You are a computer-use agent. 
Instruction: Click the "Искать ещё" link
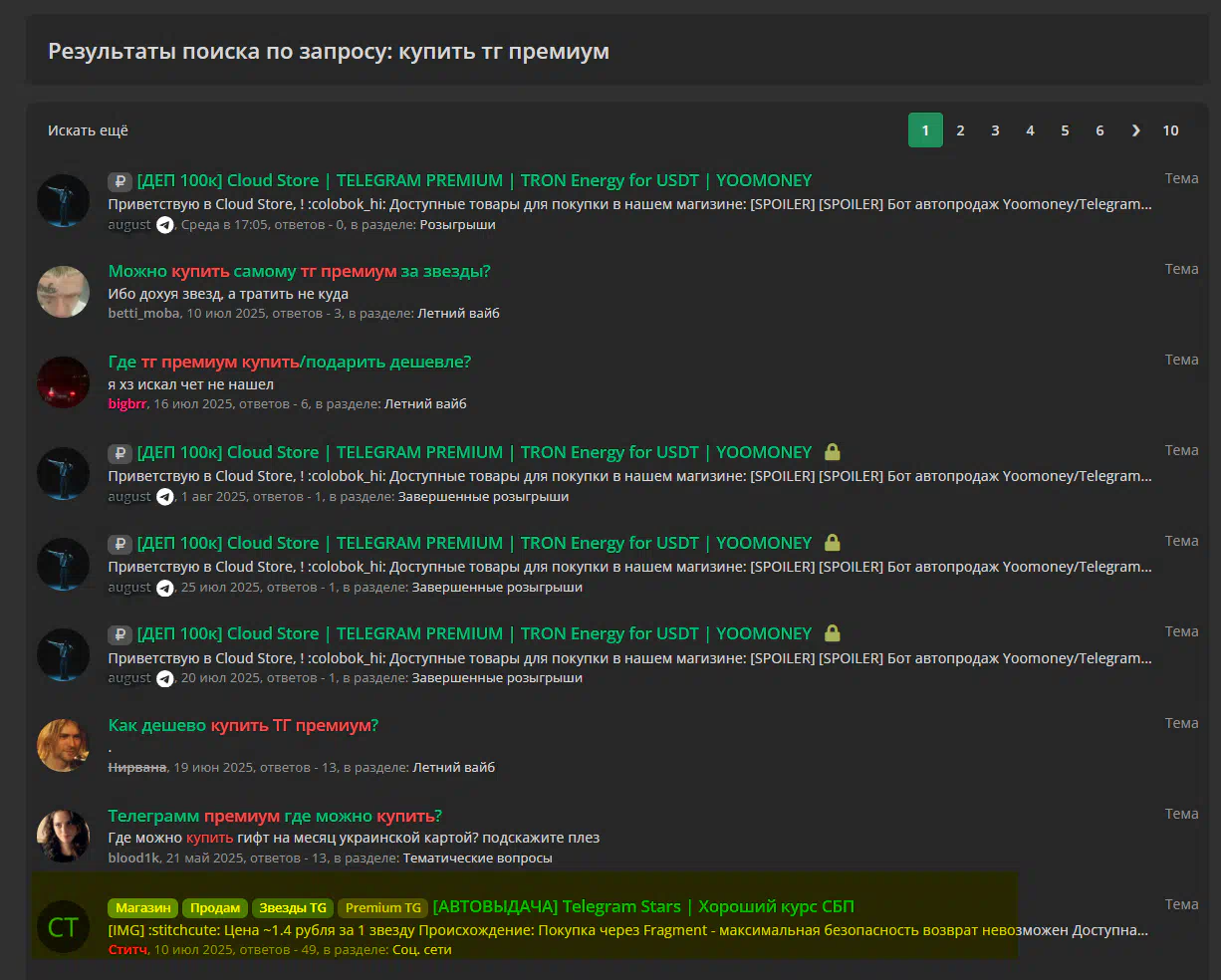click(x=88, y=130)
